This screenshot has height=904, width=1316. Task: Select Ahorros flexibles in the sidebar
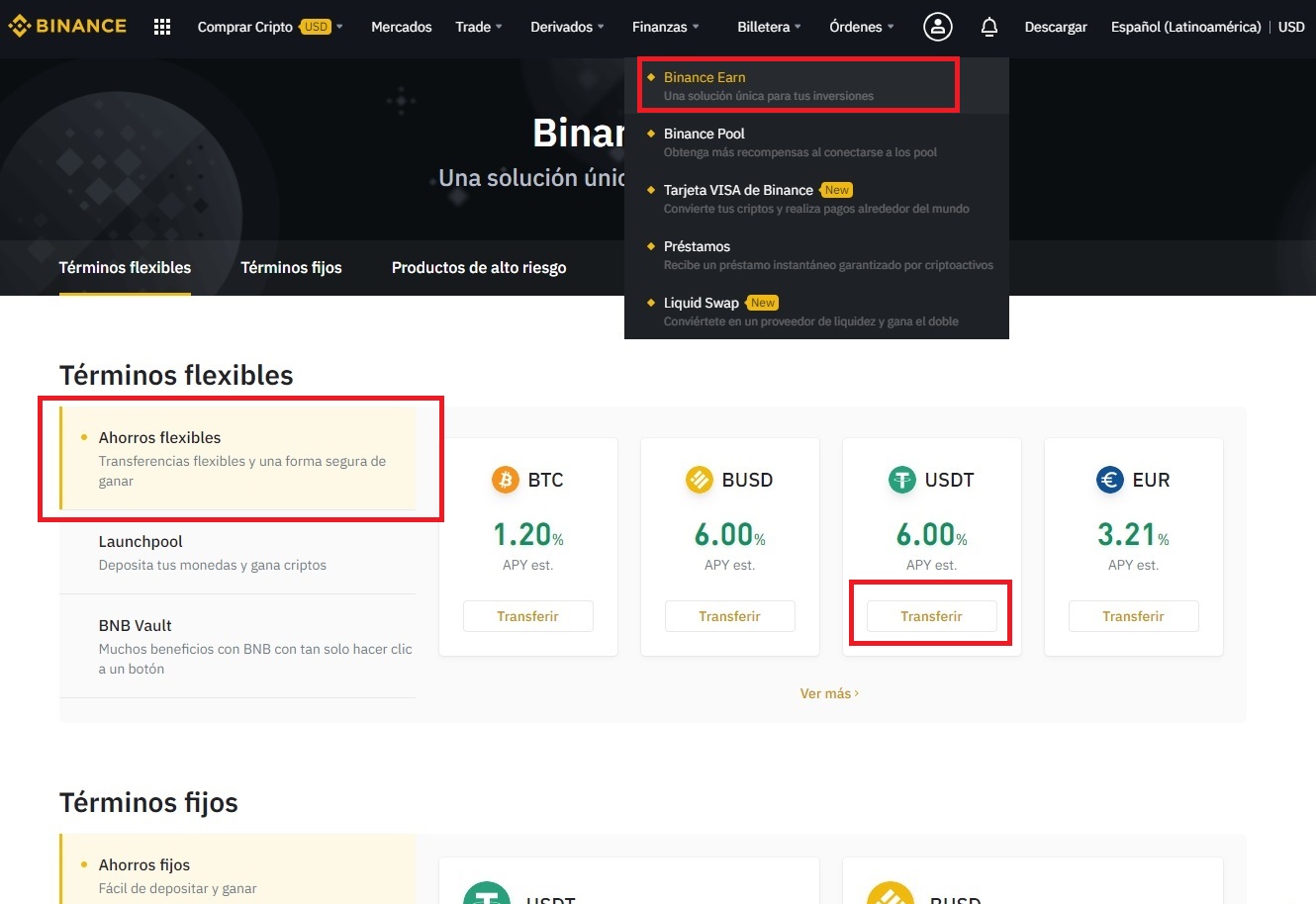[x=237, y=458]
